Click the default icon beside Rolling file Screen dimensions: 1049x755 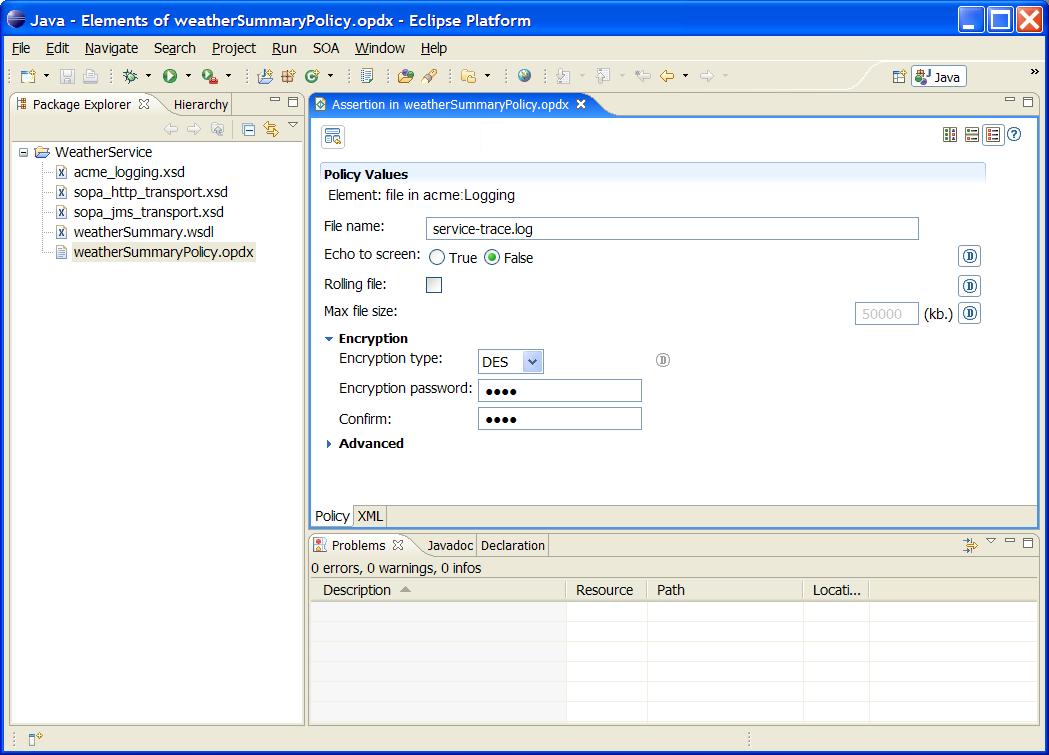coord(970,286)
